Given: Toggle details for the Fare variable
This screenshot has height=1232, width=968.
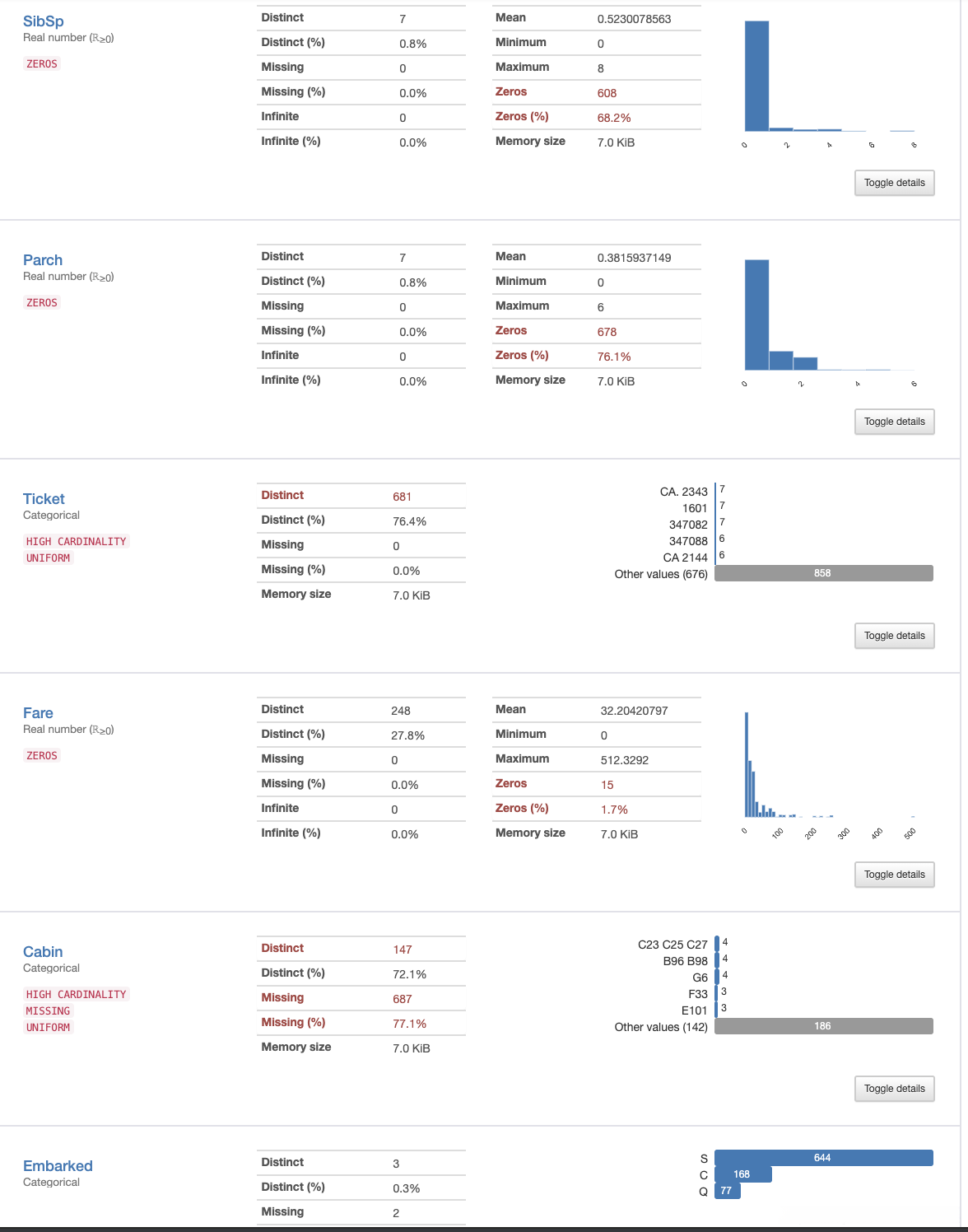Looking at the screenshot, I should [894, 874].
